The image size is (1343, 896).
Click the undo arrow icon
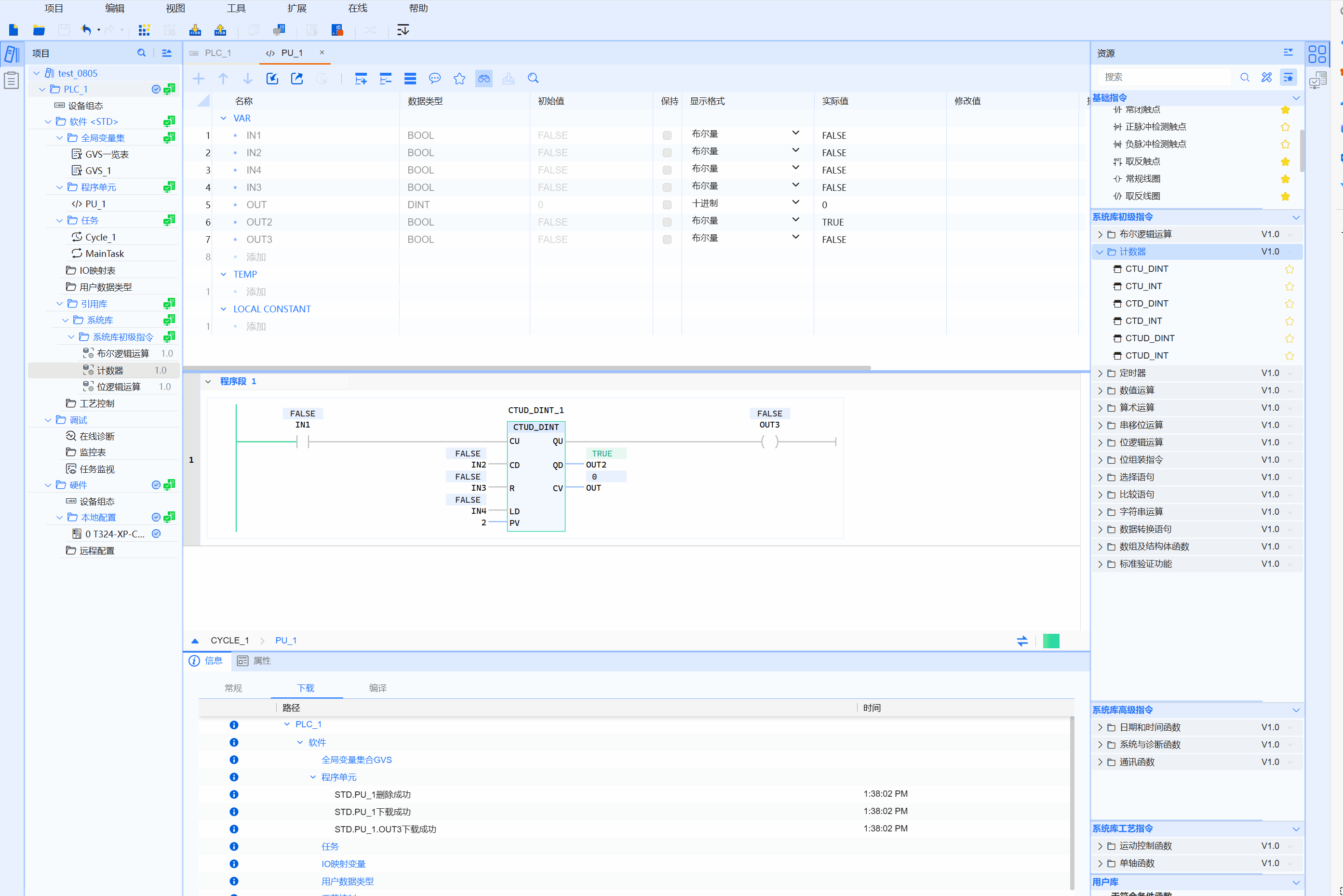tap(86, 30)
